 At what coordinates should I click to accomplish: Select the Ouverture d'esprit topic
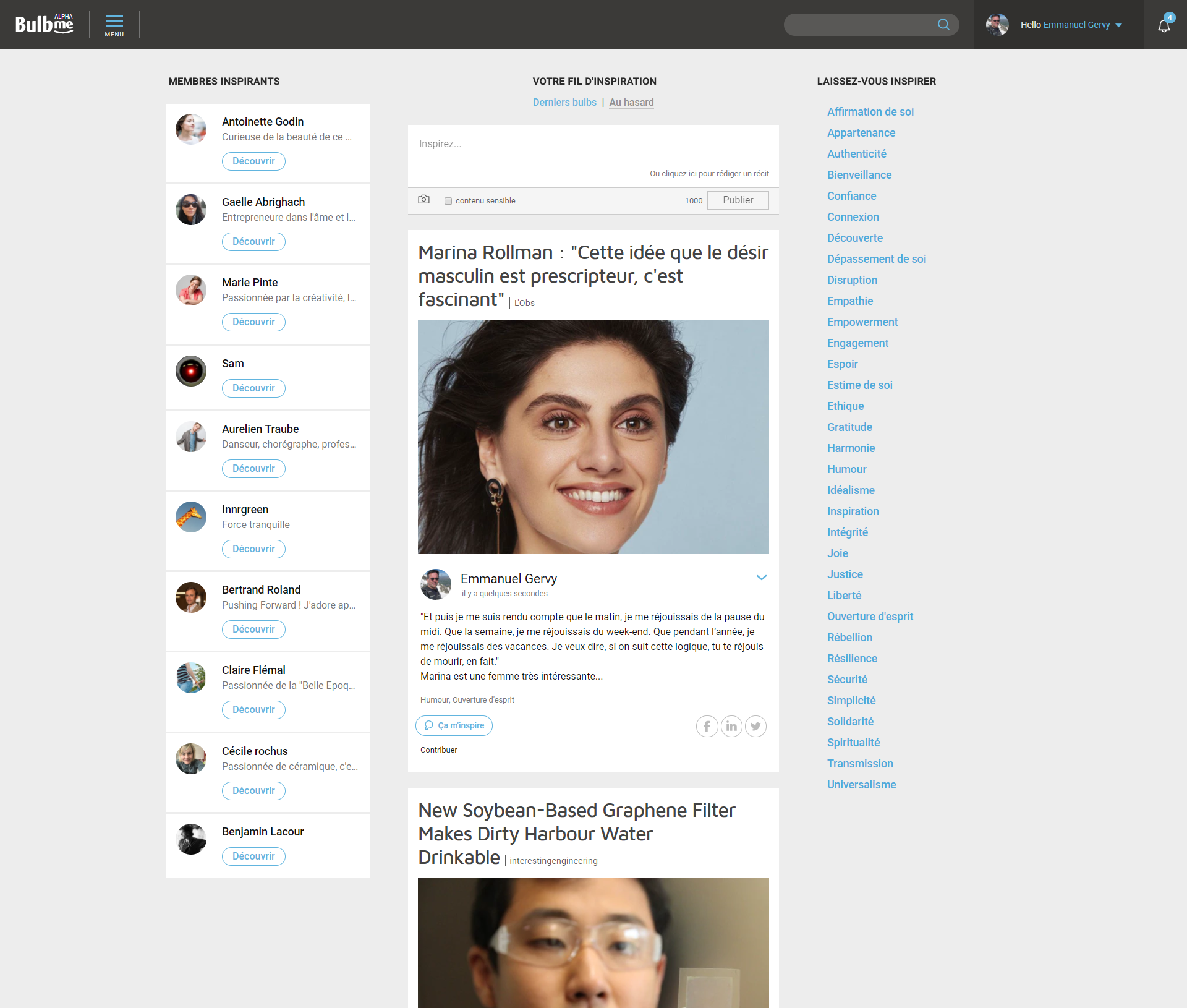870,617
